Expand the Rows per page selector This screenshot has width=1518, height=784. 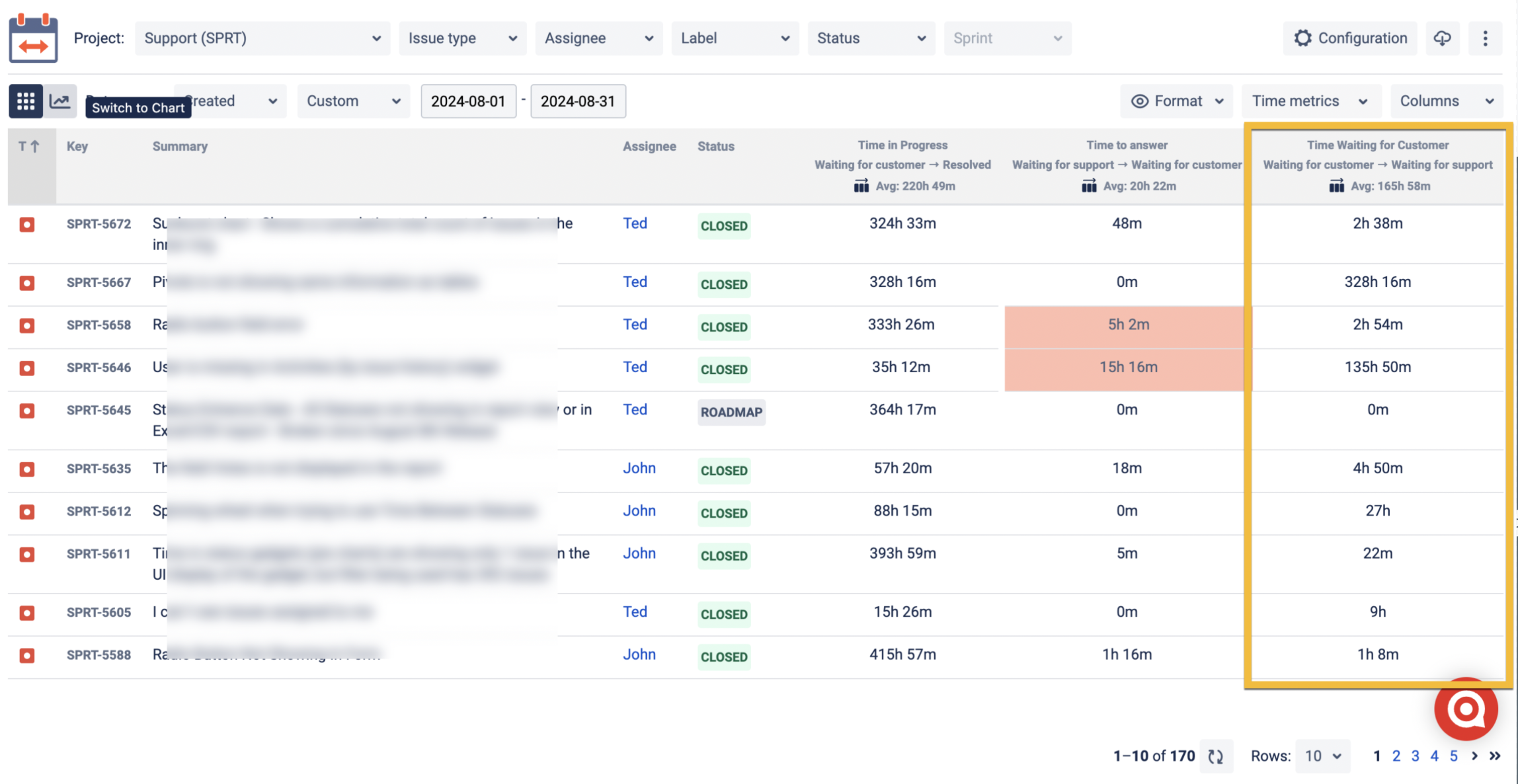coord(1323,756)
